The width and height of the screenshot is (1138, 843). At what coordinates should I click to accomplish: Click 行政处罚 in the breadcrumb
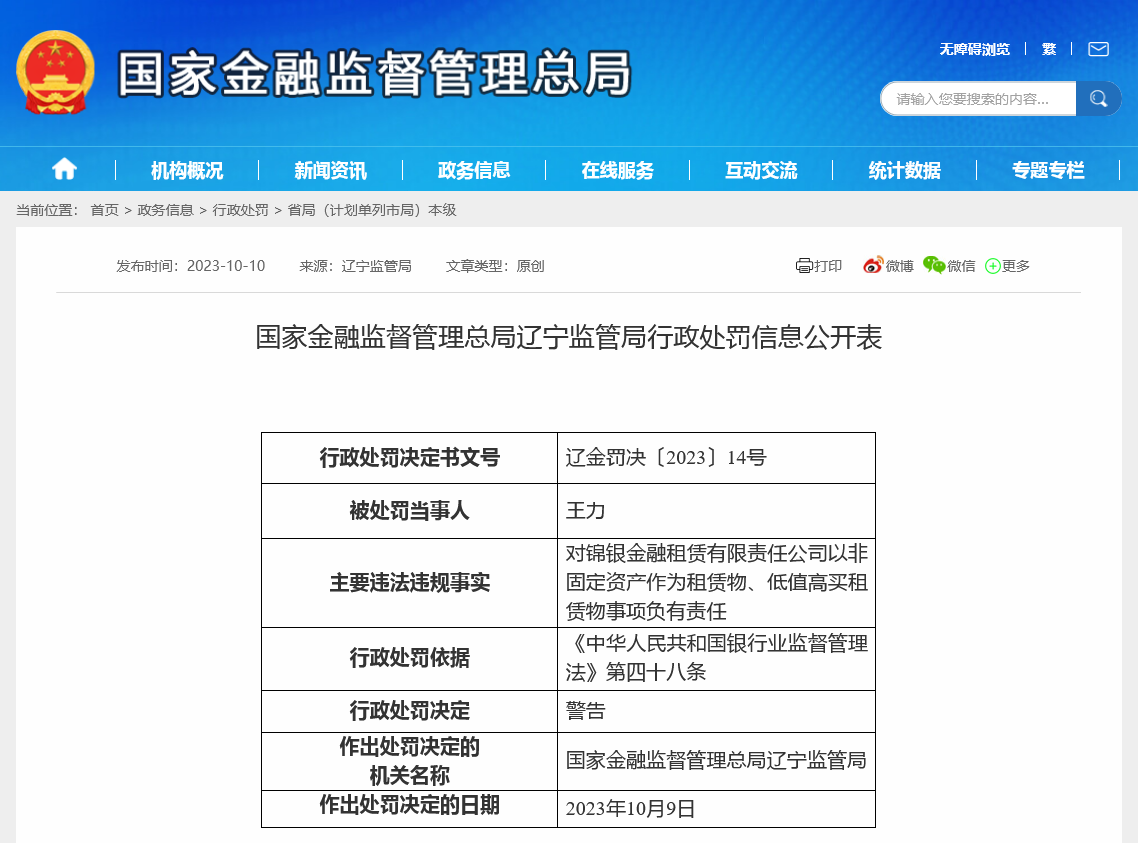point(240,210)
